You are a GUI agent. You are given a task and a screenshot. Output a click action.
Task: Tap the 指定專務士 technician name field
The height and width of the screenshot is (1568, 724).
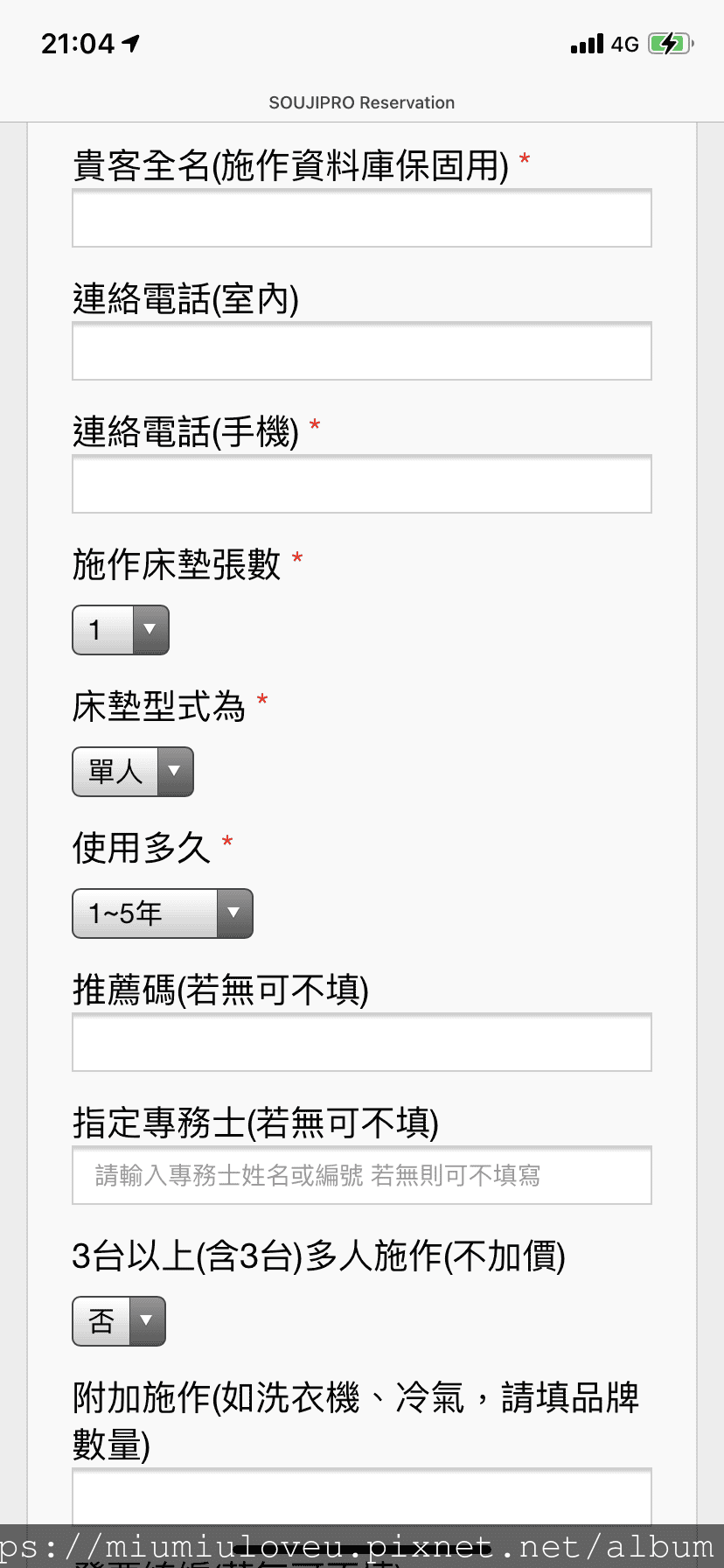pos(362,1175)
